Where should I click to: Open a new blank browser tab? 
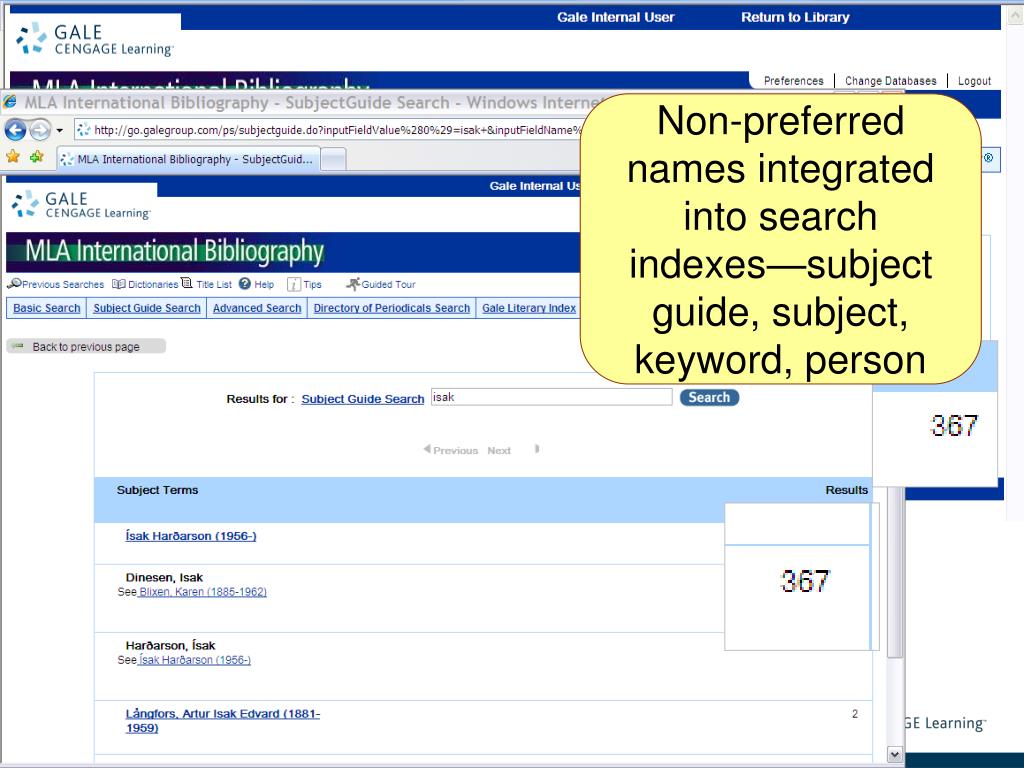click(x=333, y=159)
